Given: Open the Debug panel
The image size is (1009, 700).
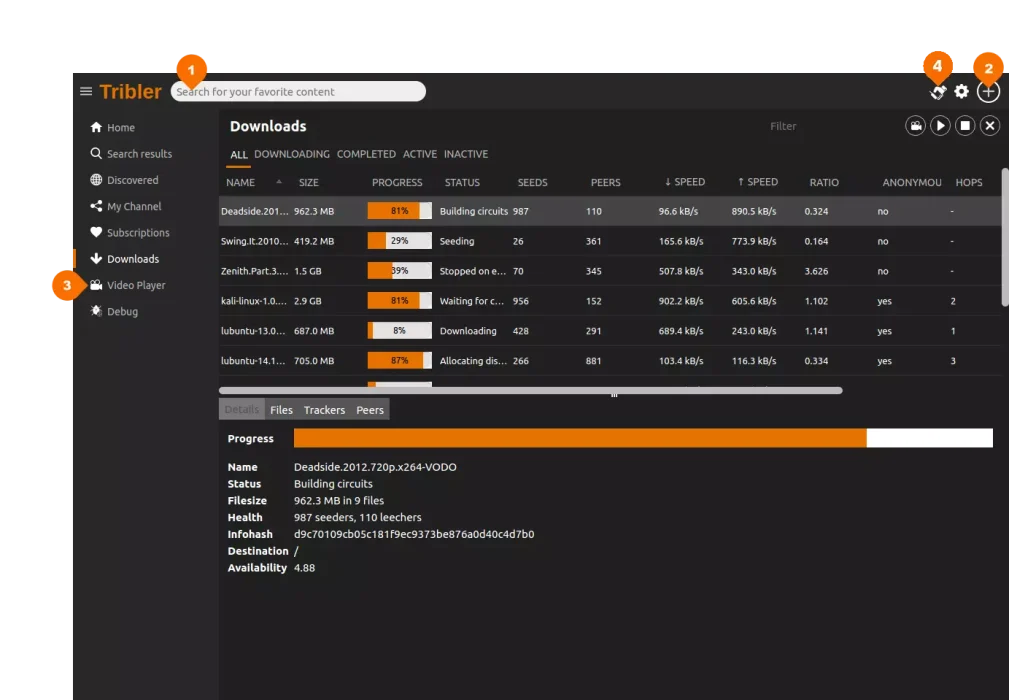Looking at the screenshot, I should tap(114, 311).
